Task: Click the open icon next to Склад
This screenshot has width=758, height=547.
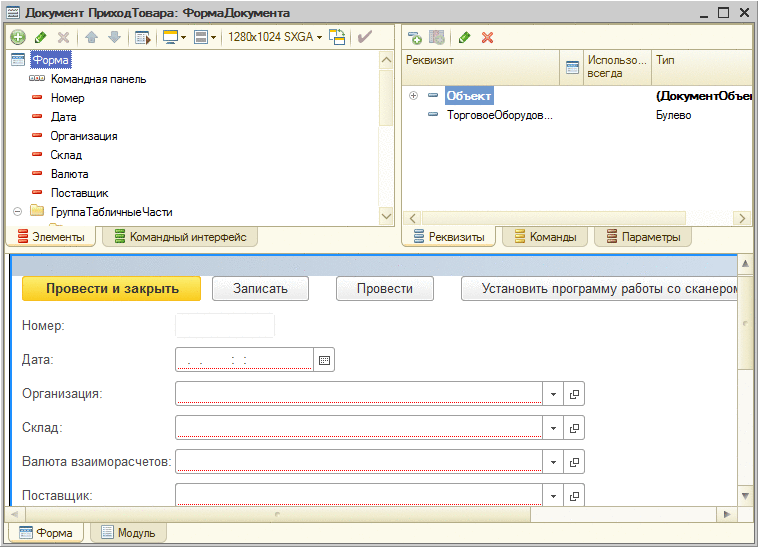Action: point(574,428)
